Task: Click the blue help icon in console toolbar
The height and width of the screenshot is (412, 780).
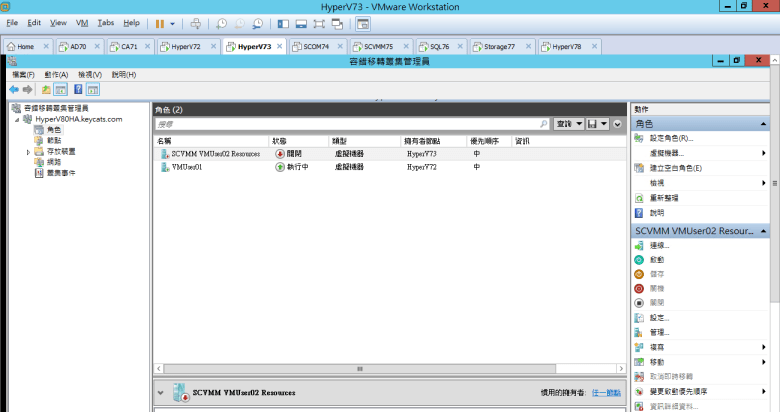Action: [78, 90]
